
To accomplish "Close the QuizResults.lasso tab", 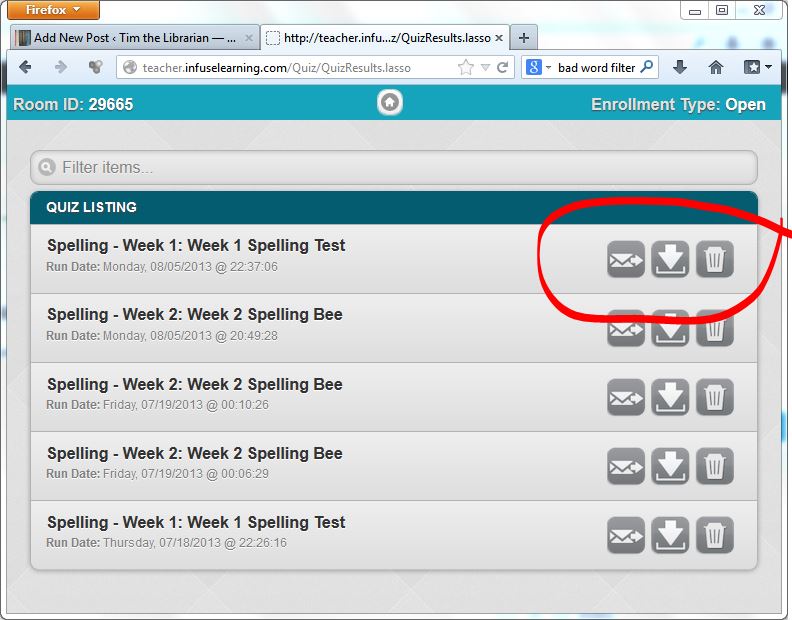I will pos(500,38).
